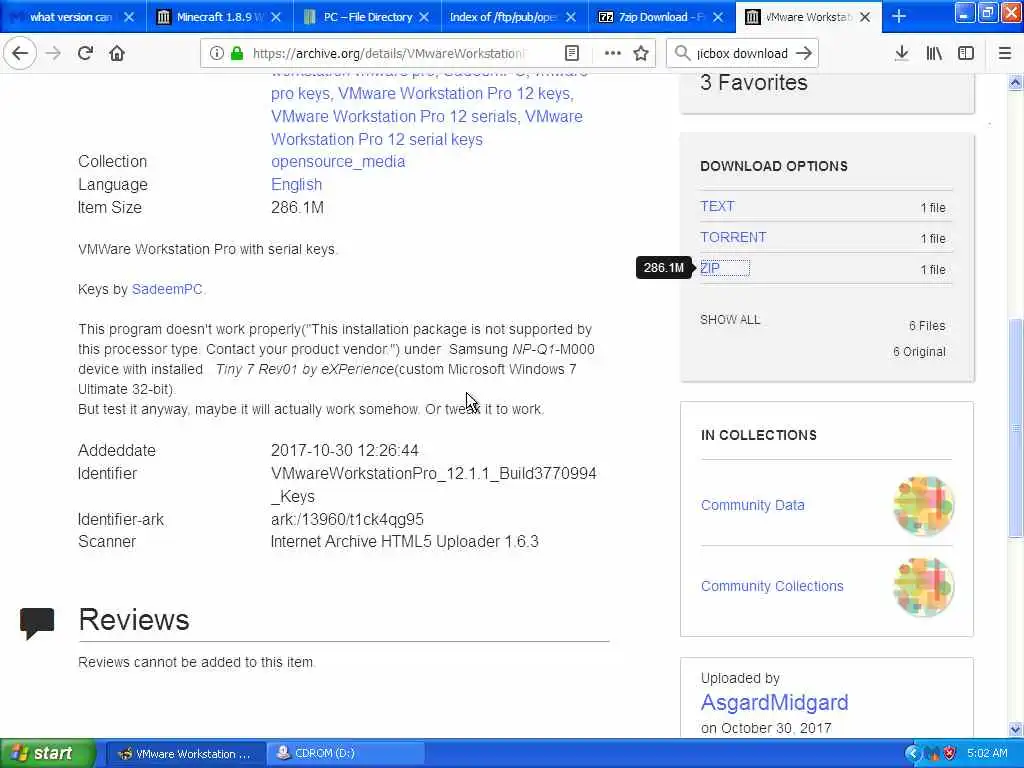Click the vertical scrollbar thumb
The image size is (1024, 768).
coord(1015,428)
